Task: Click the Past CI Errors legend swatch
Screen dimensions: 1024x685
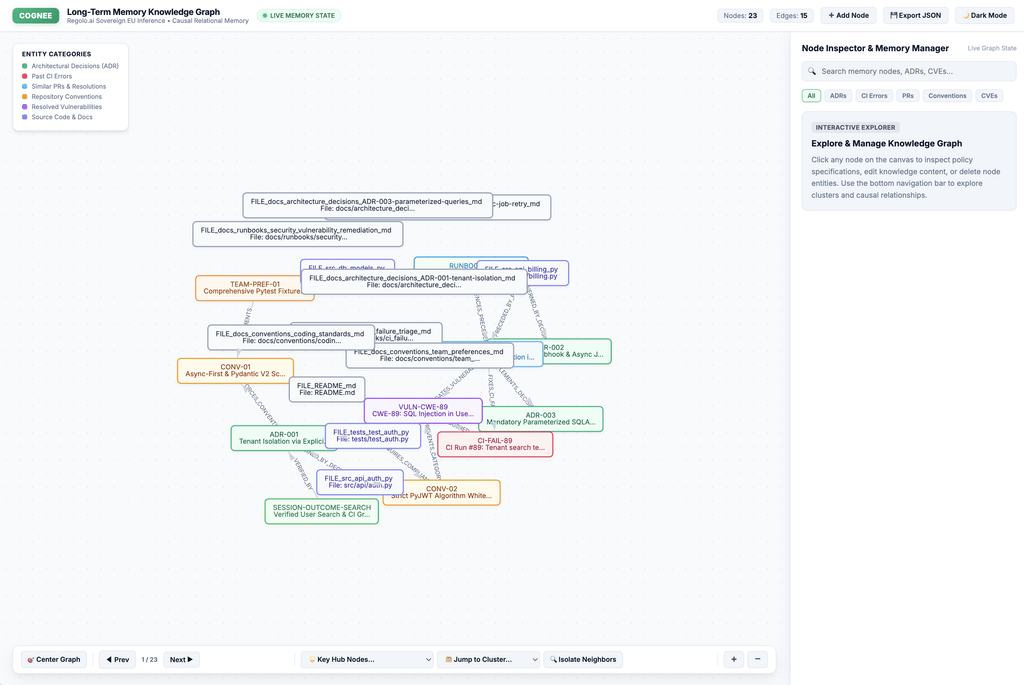Action: click(25, 76)
